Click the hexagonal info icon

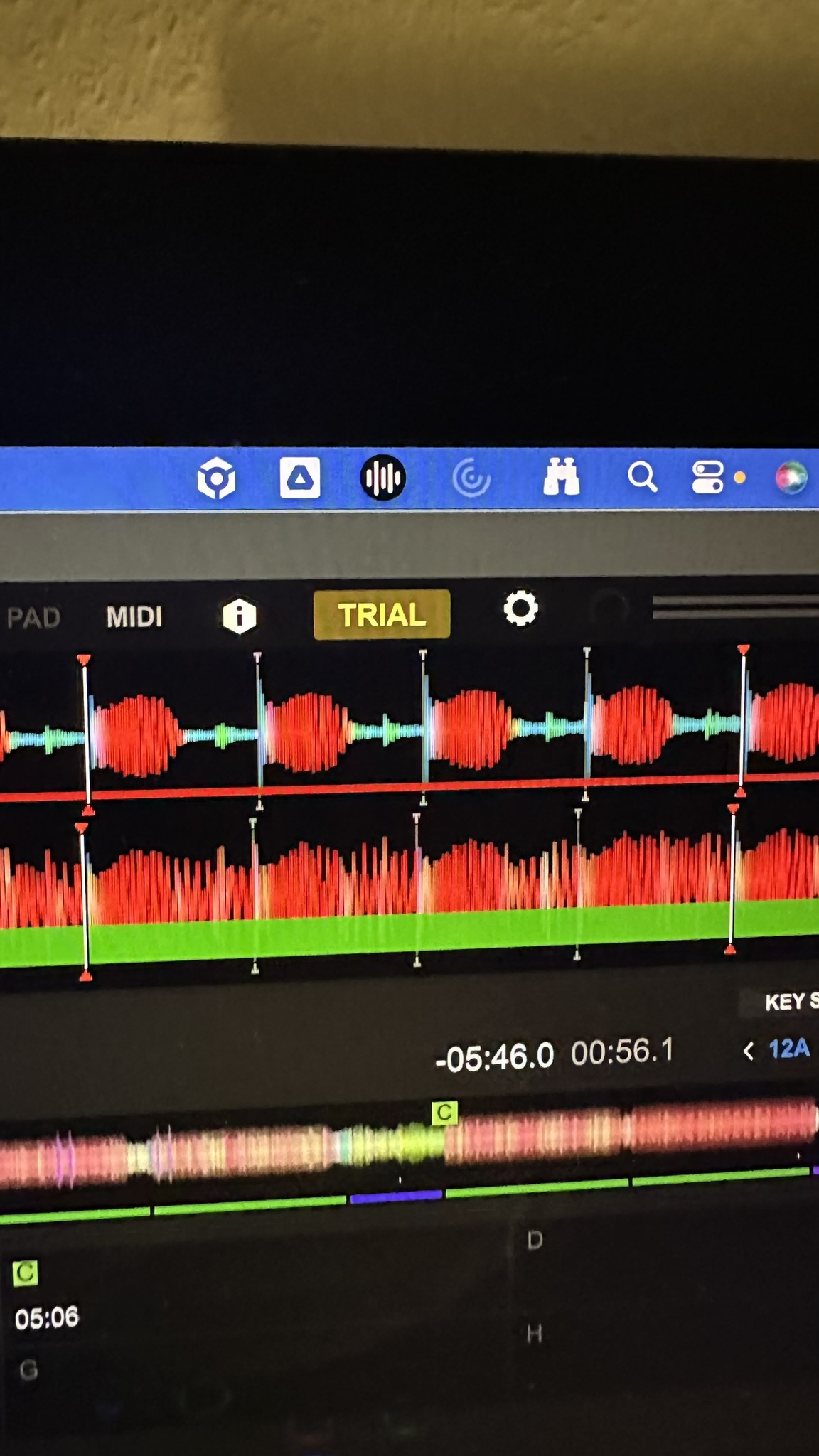click(x=240, y=616)
